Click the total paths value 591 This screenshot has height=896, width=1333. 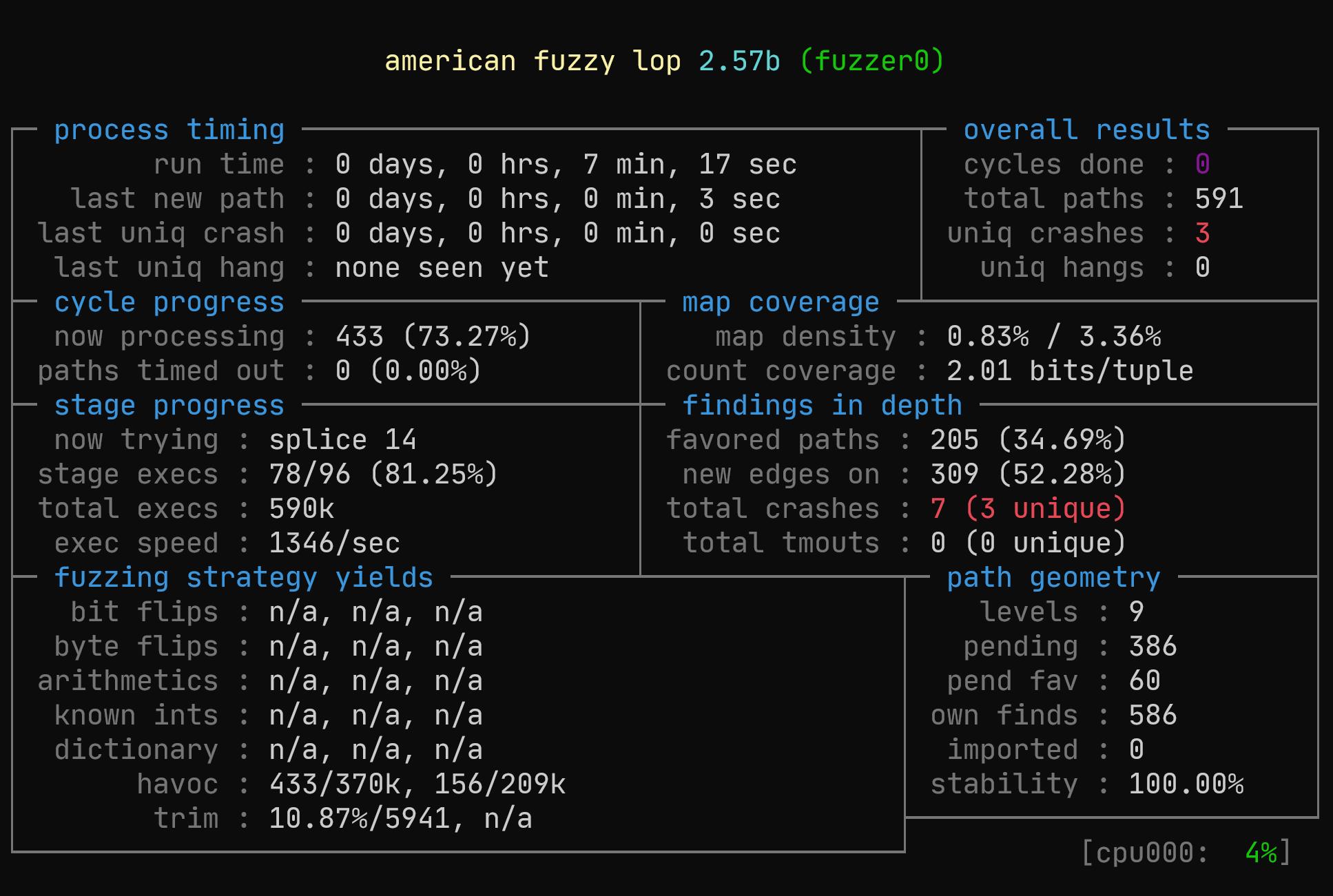pos(1219,199)
